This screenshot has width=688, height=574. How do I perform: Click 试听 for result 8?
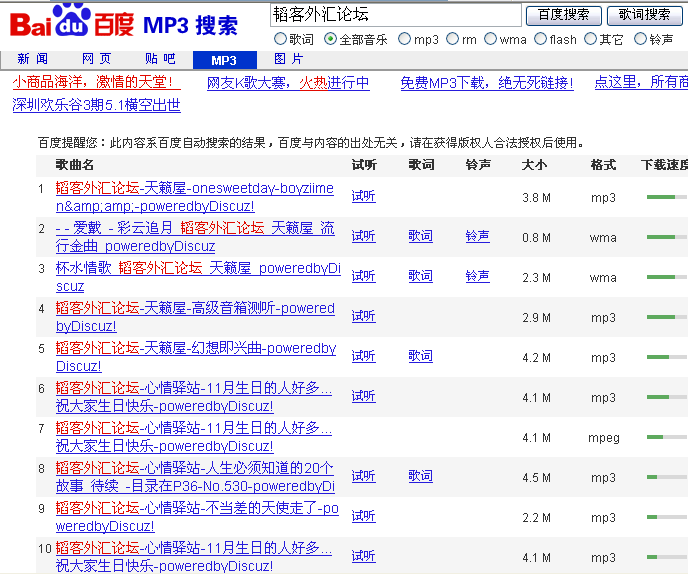pos(363,475)
